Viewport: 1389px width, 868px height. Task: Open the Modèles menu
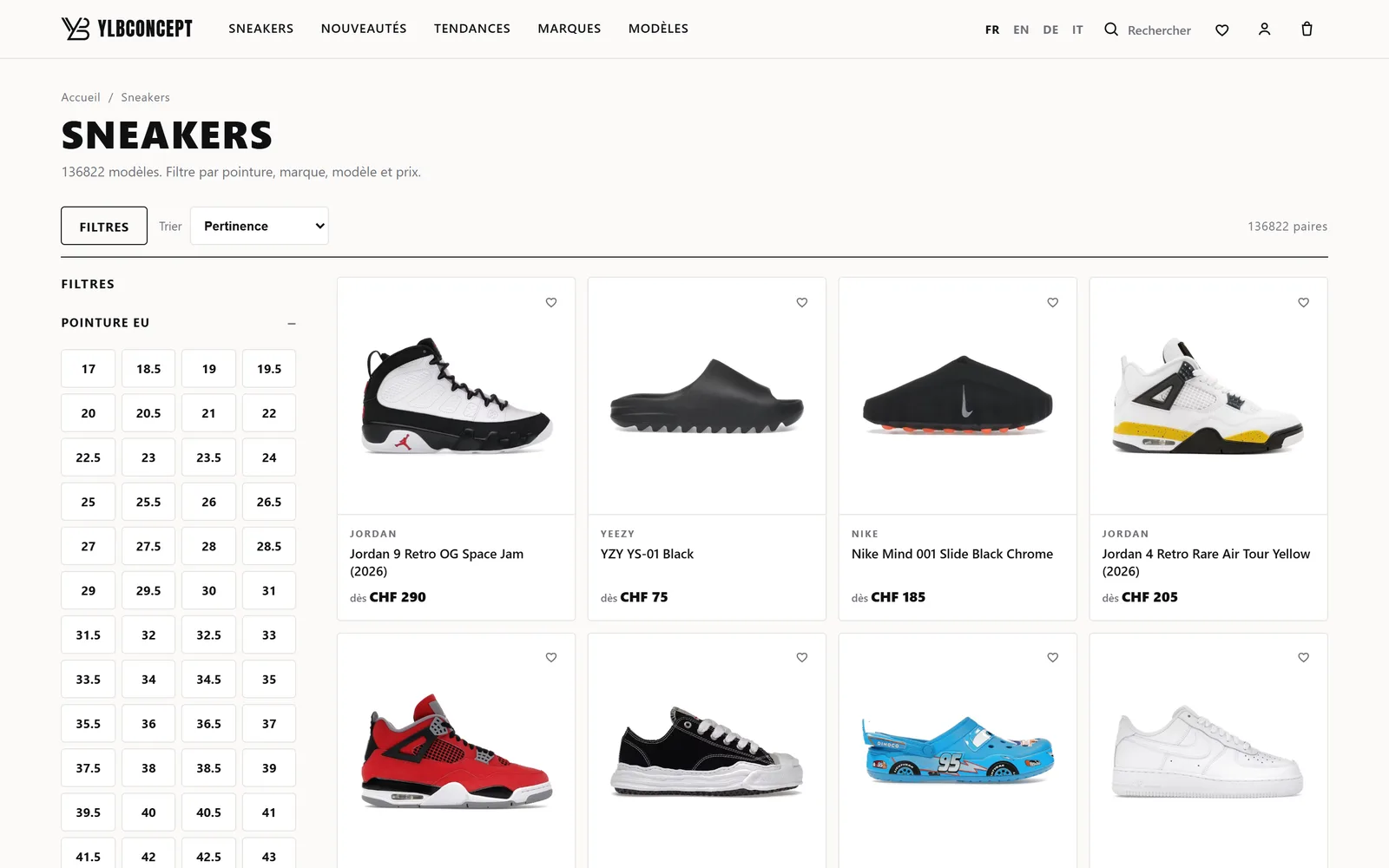point(658,29)
